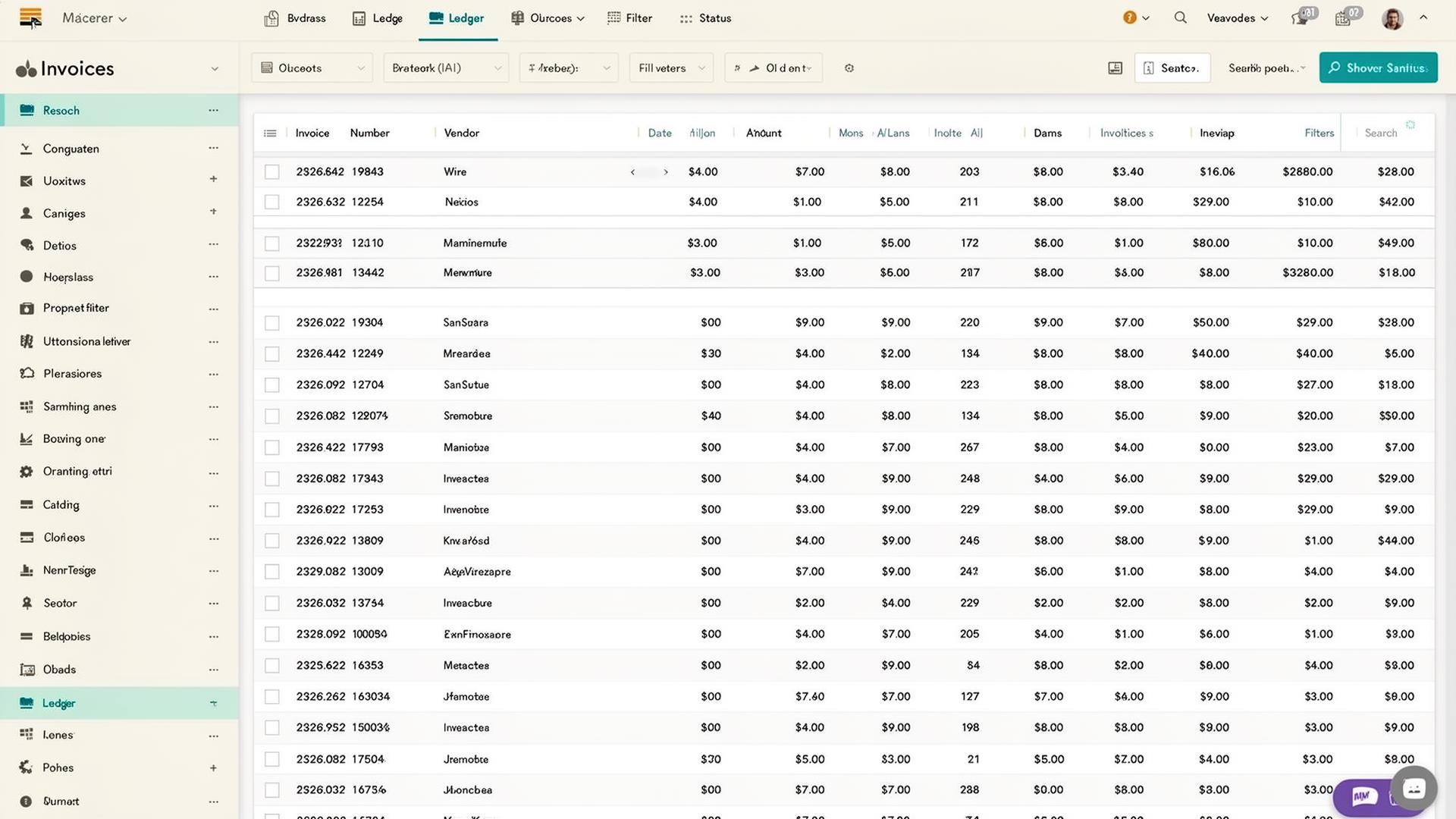The image size is (1456, 819).
Task: Click the Obads sidebar icon
Action: (27, 670)
